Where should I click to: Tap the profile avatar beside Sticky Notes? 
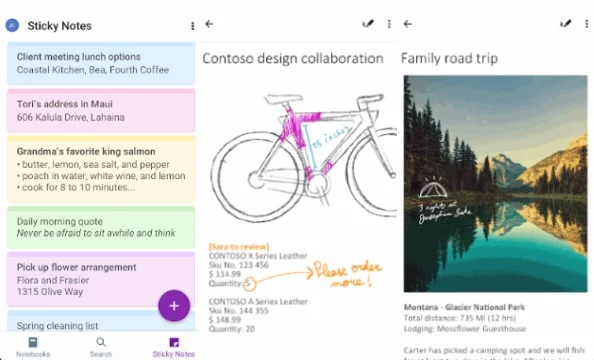pyautogui.click(x=12, y=25)
